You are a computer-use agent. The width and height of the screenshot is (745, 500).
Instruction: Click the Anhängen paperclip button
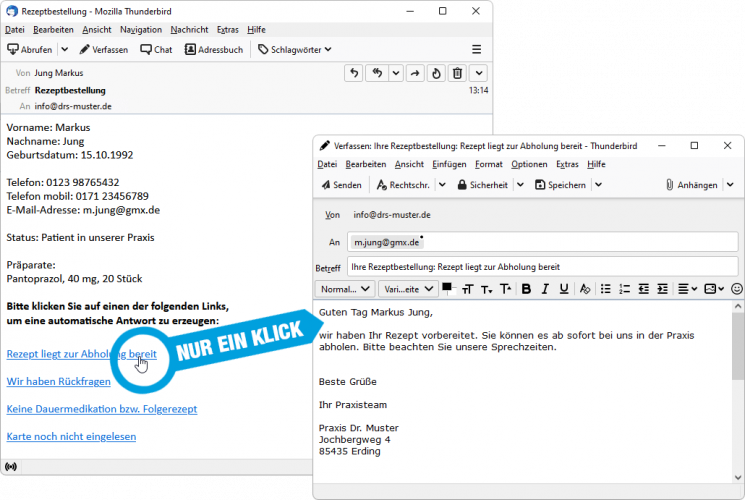[x=691, y=185]
